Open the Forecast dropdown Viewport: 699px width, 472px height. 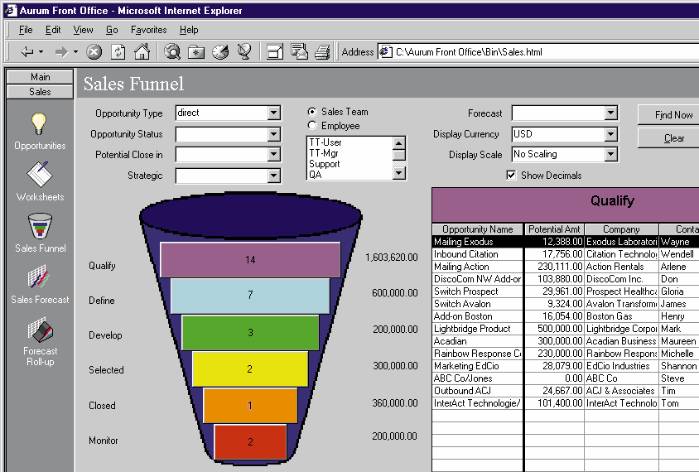click(611, 113)
